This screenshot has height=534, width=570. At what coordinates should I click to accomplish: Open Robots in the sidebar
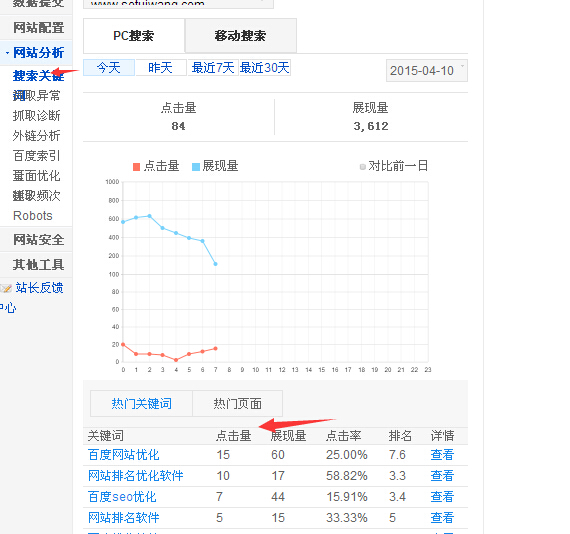(x=33, y=216)
